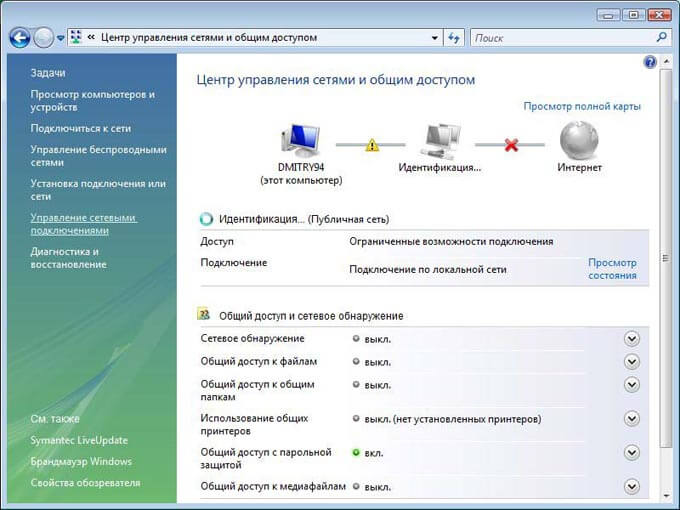Expand the Сетевое обнаружение settings
680x510 pixels.
631,338
